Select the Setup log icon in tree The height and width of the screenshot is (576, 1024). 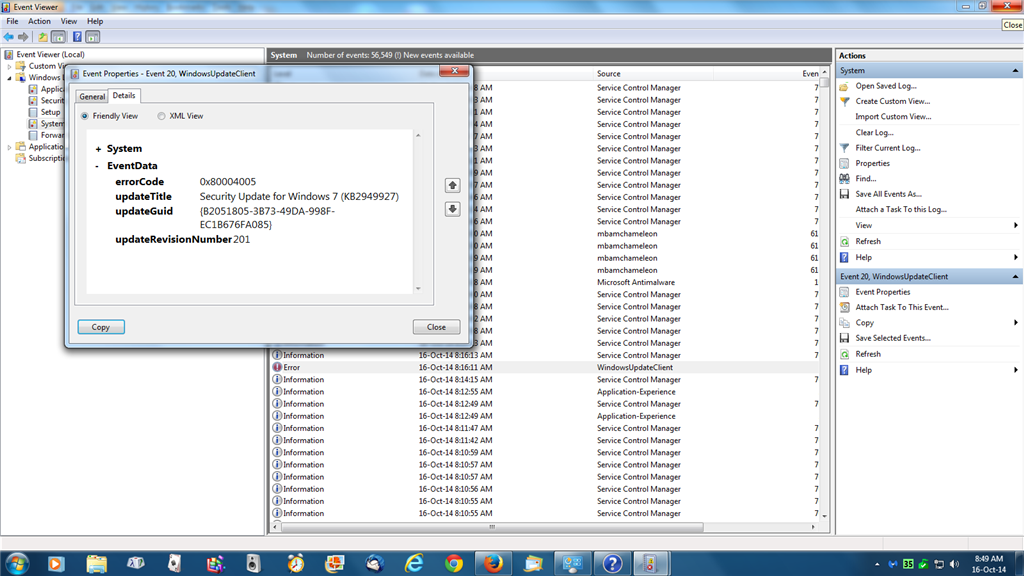click(x=33, y=112)
